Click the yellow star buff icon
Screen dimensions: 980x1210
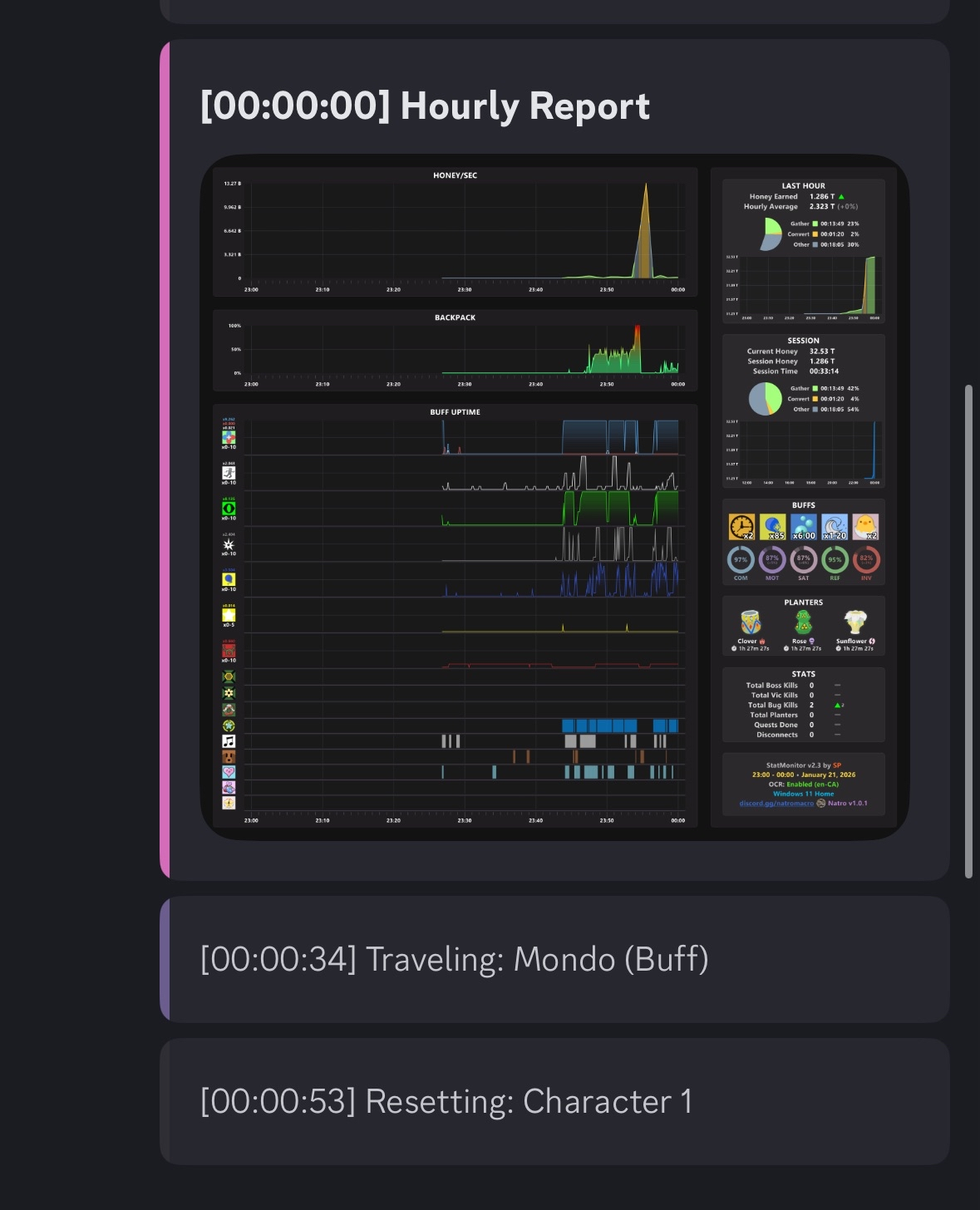pyautogui.click(x=229, y=615)
